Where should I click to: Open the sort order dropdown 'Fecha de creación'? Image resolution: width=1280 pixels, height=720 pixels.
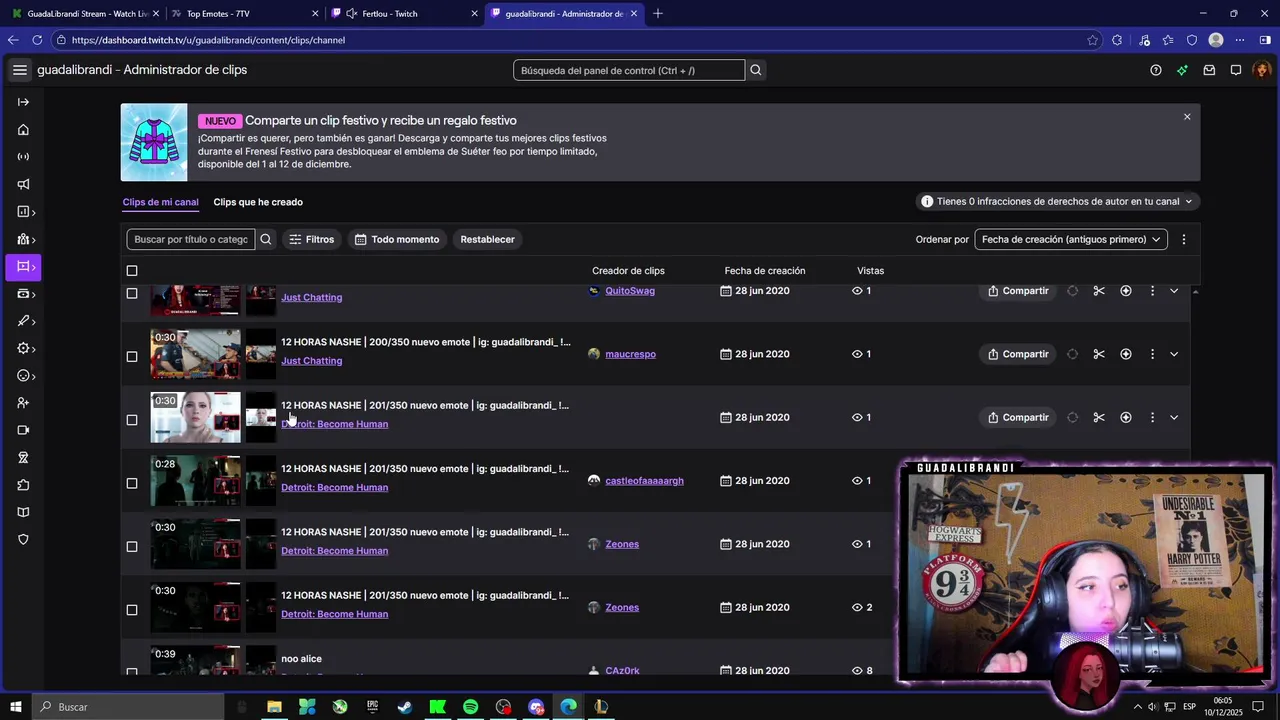(x=1071, y=239)
